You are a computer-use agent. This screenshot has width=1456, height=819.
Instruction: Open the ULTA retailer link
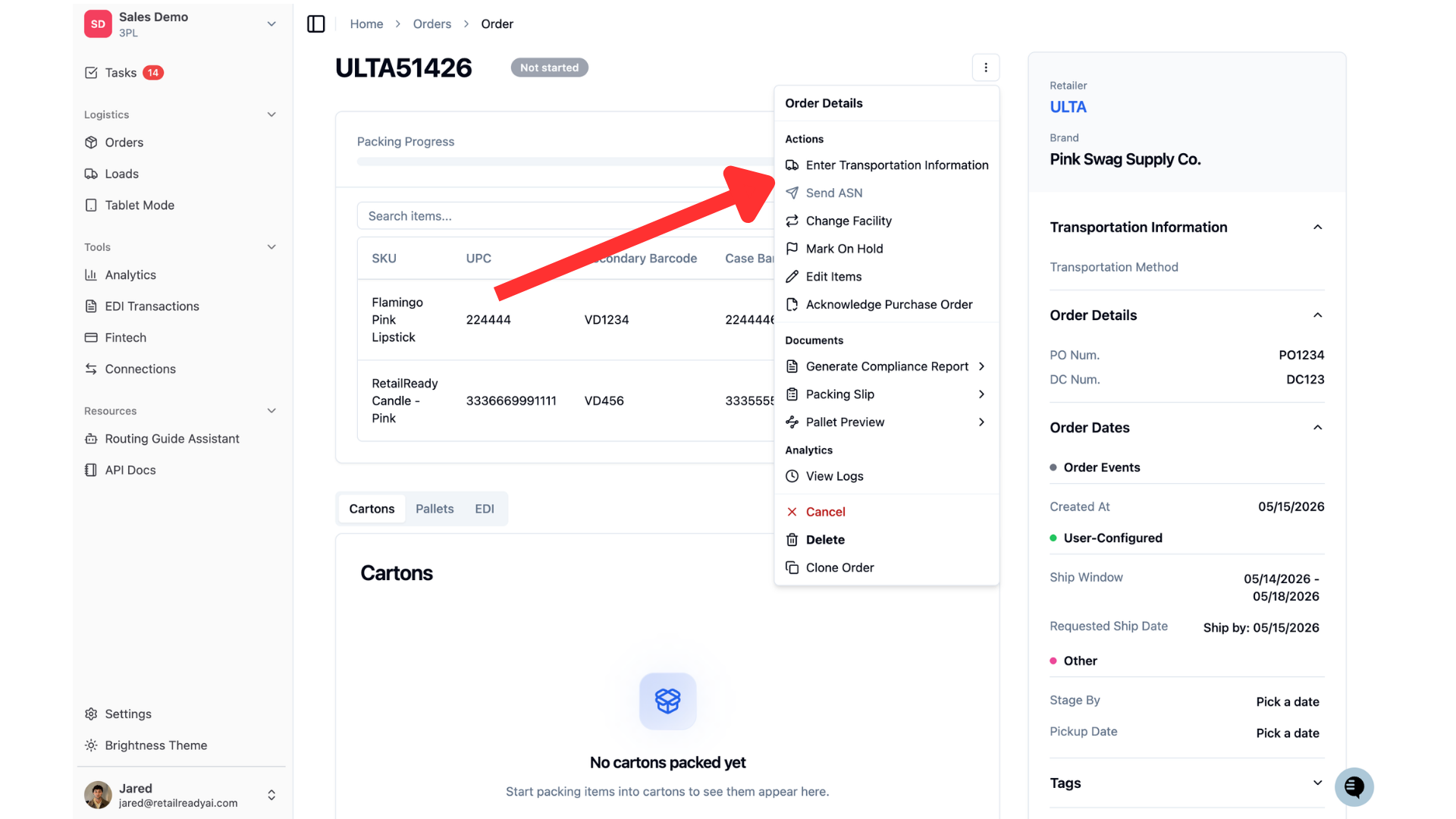[x=1068, y=108]
